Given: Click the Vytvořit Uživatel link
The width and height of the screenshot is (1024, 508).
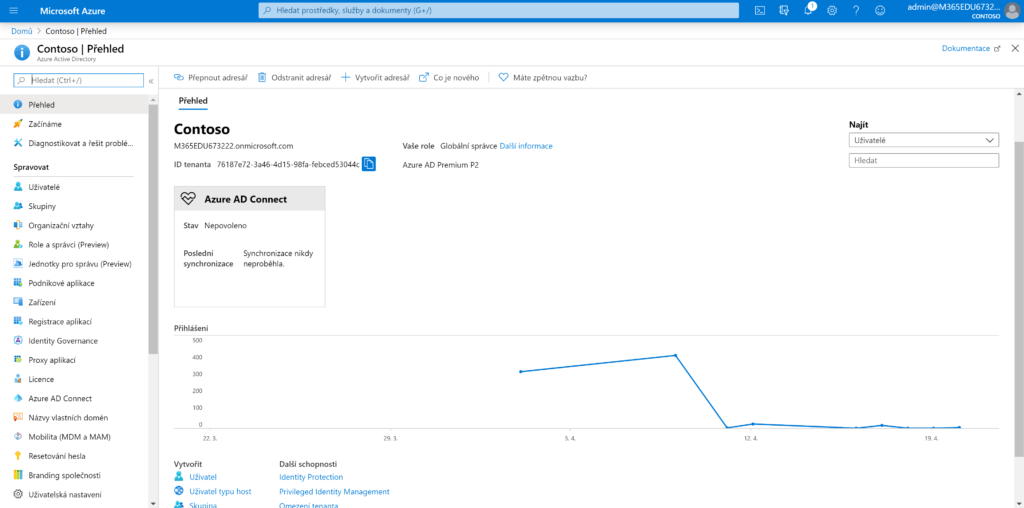Looking at the screenshot, I should coord(202,477).
